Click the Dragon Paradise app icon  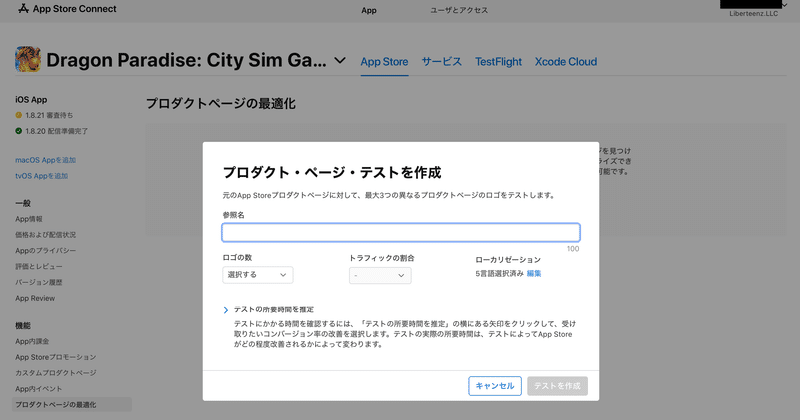coord(28,59)
